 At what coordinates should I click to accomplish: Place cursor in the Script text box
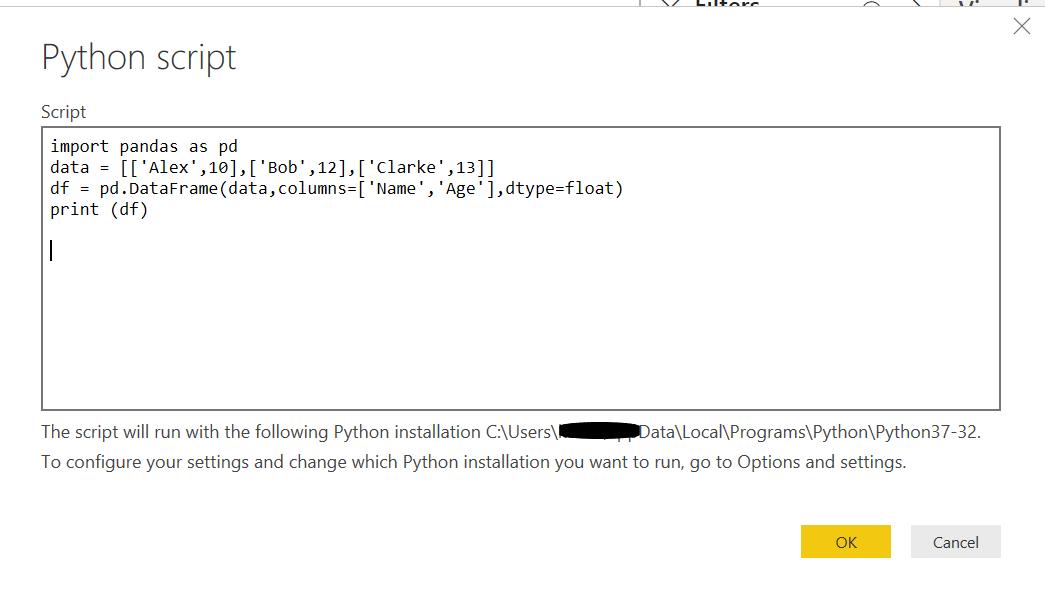521,268
